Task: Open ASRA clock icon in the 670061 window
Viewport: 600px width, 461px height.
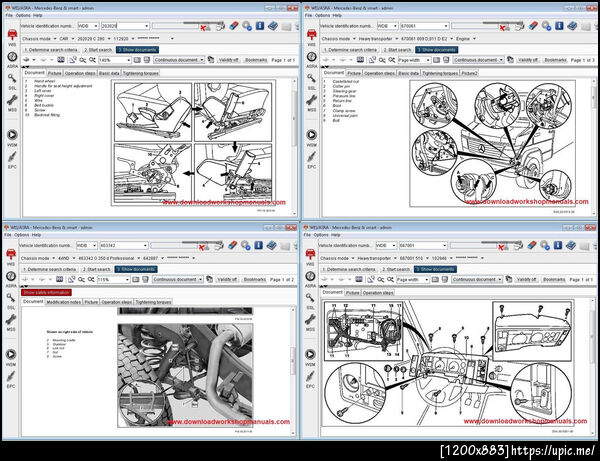Action: pos(312,57)
